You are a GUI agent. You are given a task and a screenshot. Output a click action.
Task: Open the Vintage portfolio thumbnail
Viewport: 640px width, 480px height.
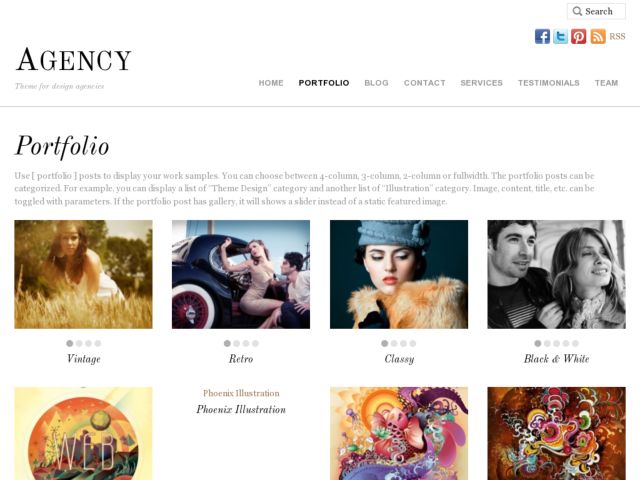83,274
